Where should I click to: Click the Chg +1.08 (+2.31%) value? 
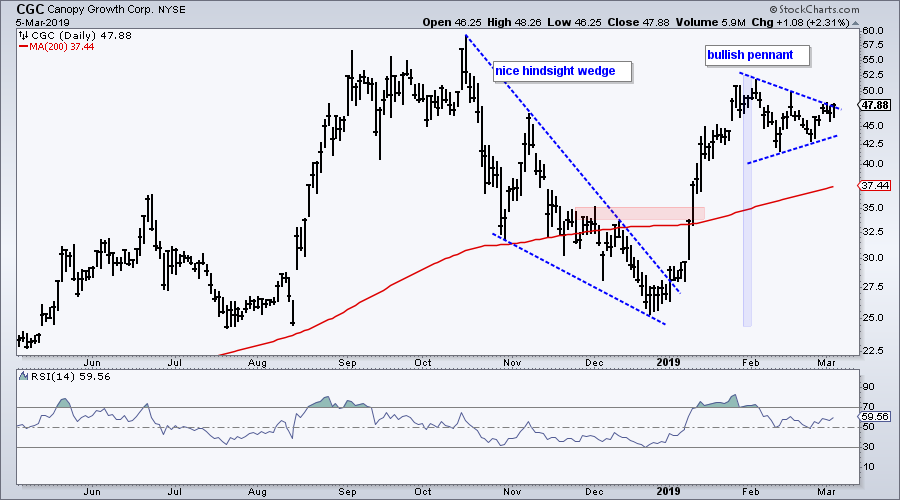[800, 22]
